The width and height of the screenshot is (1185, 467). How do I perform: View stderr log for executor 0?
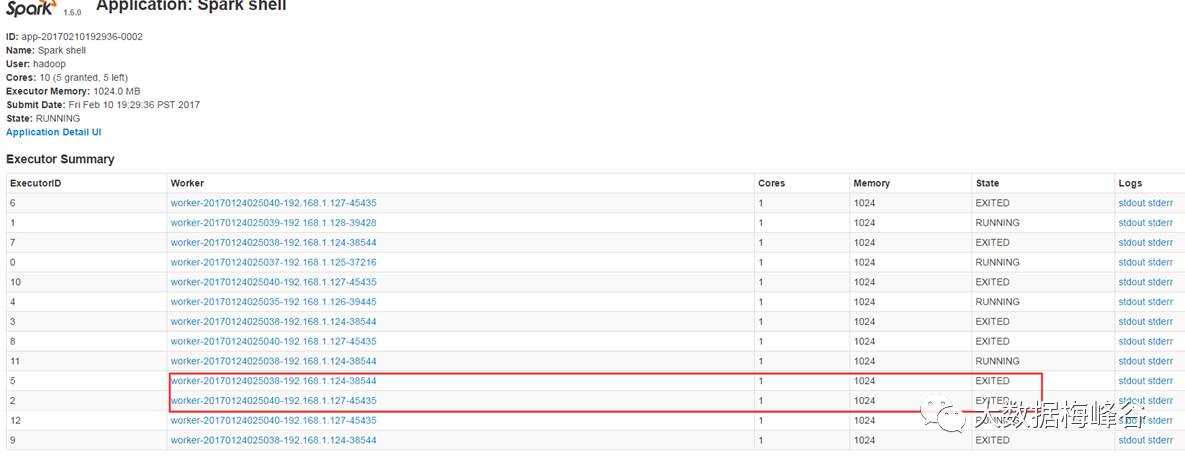[1160, 262]
